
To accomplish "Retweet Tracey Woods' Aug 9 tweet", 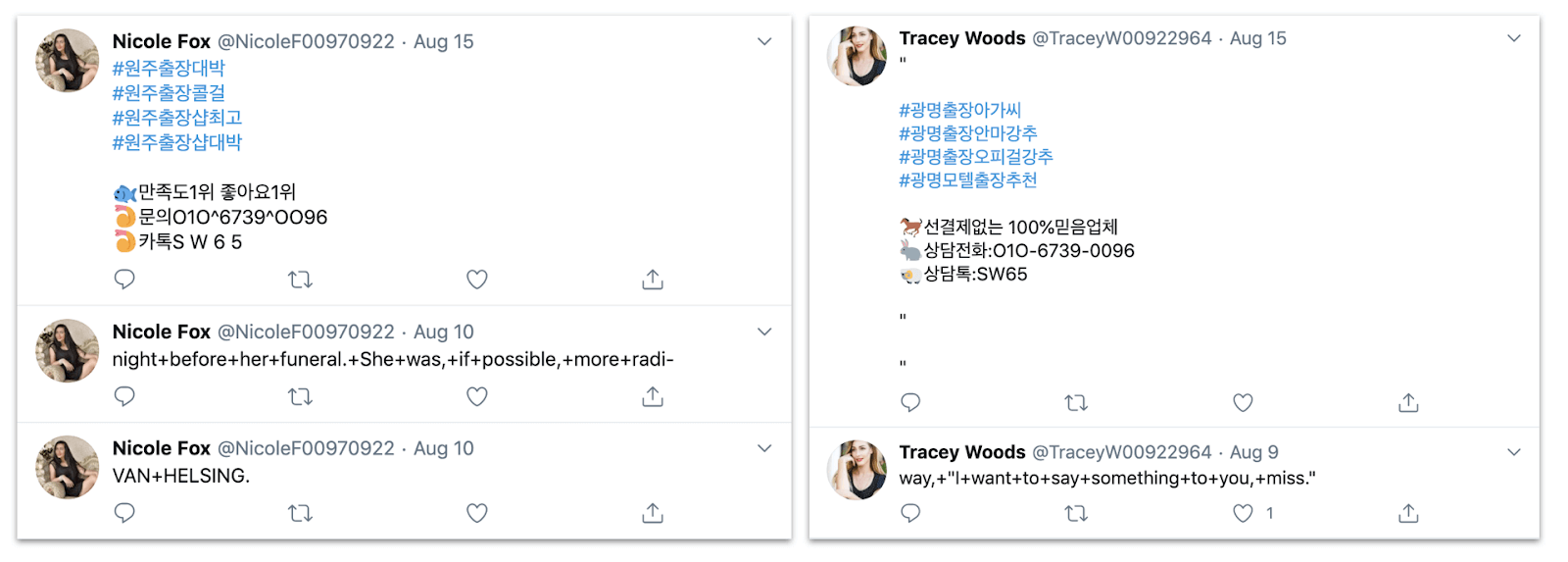I will (1076, 513).
